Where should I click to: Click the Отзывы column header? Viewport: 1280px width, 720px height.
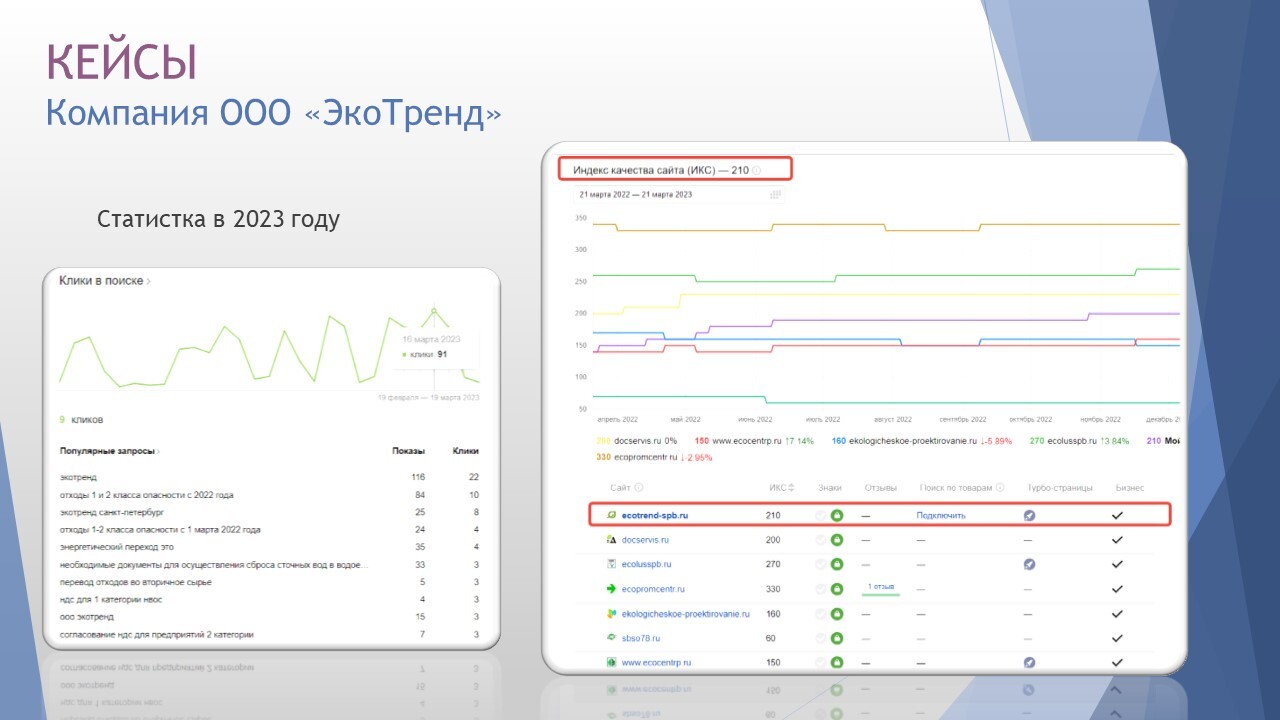coord(880,488)
